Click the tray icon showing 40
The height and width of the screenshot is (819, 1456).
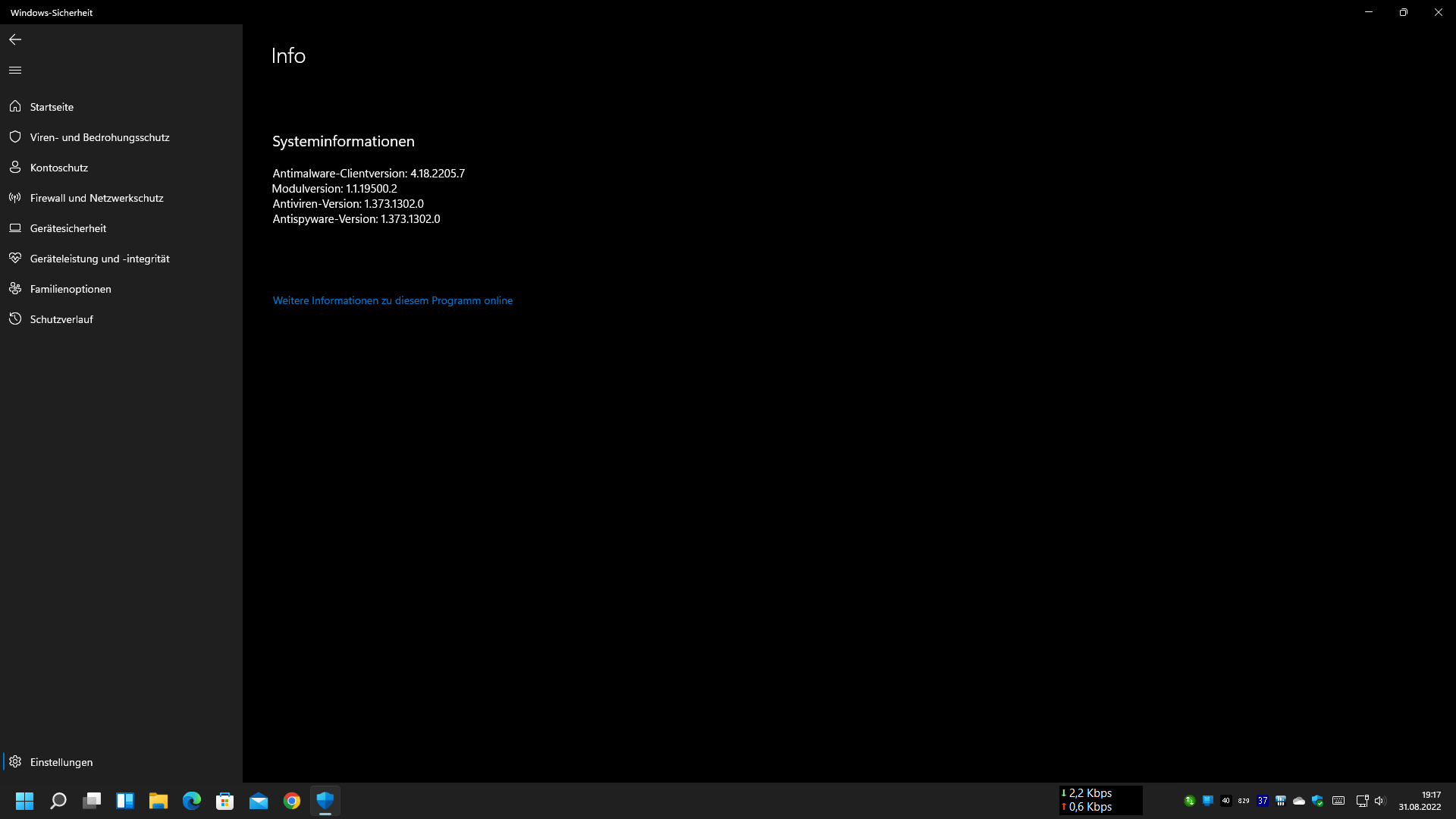point(1226,801)
